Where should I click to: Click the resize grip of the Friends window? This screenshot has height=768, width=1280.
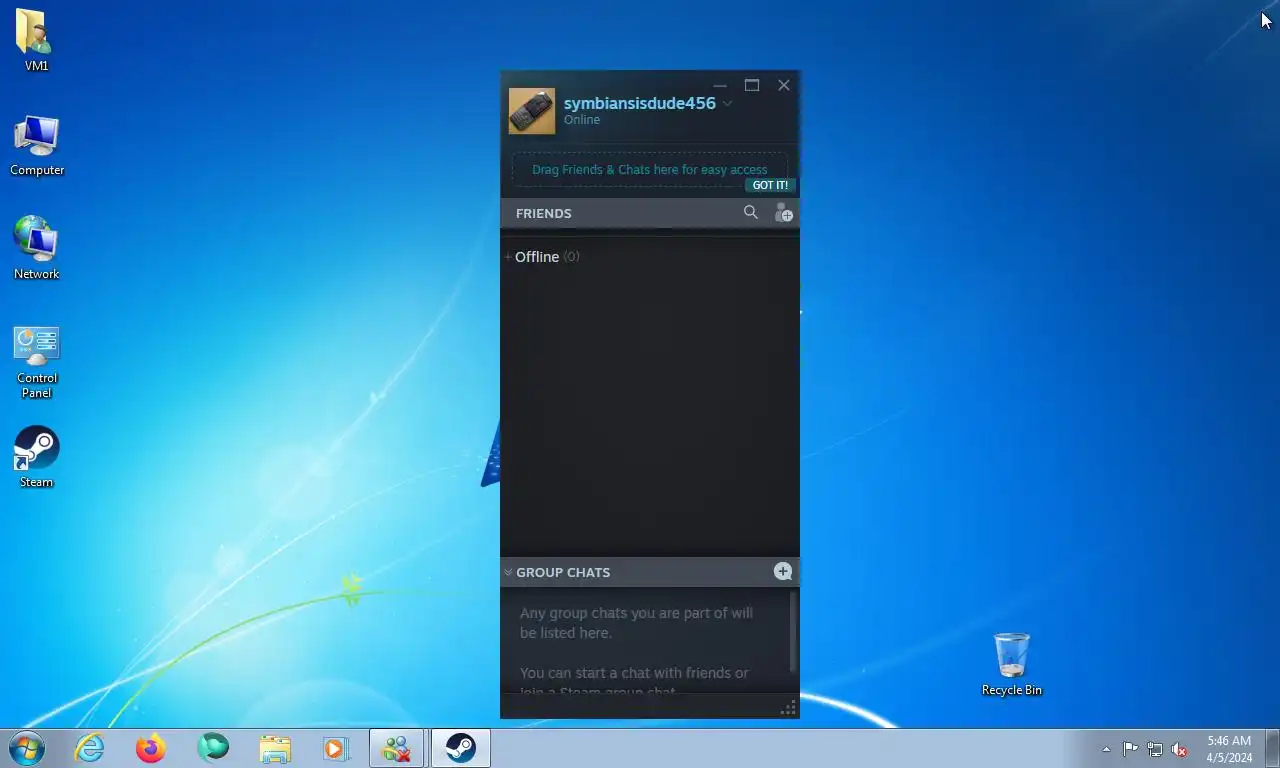(788, 708)
